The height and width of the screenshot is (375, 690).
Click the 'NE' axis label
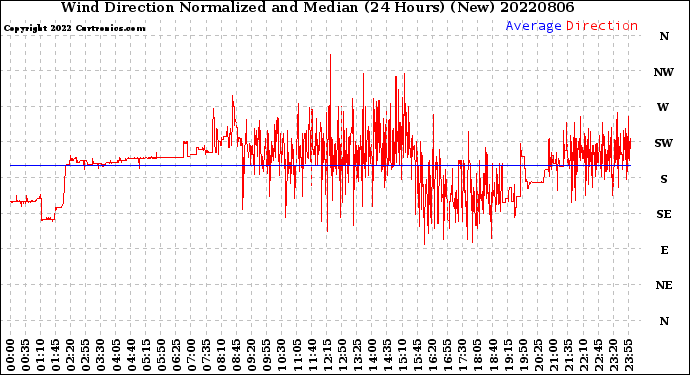(x=664, y=285)
